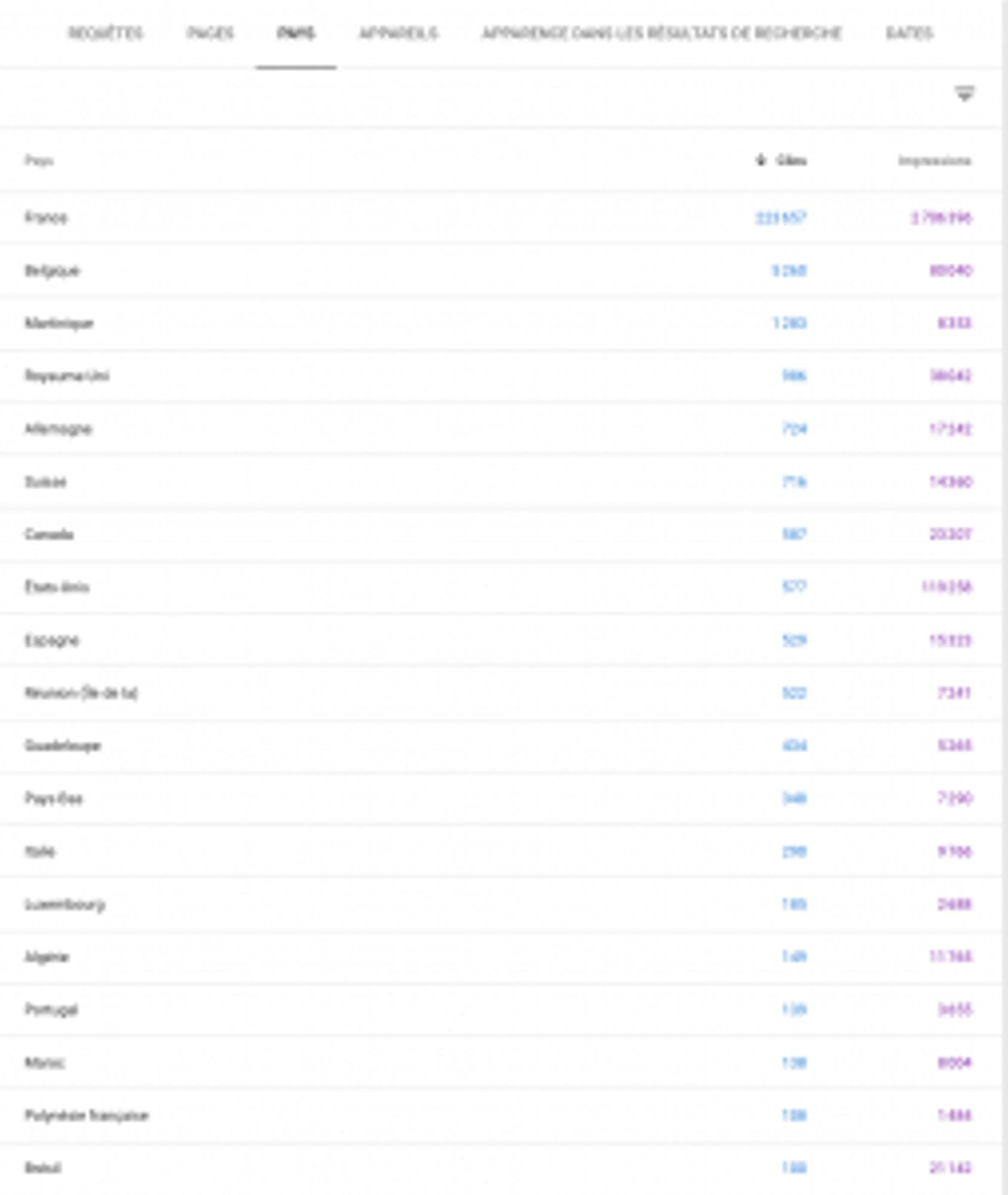Go to the APPAREILS tab
The width and height of the screenshot is (1008, 1195).
click(398, 33)
